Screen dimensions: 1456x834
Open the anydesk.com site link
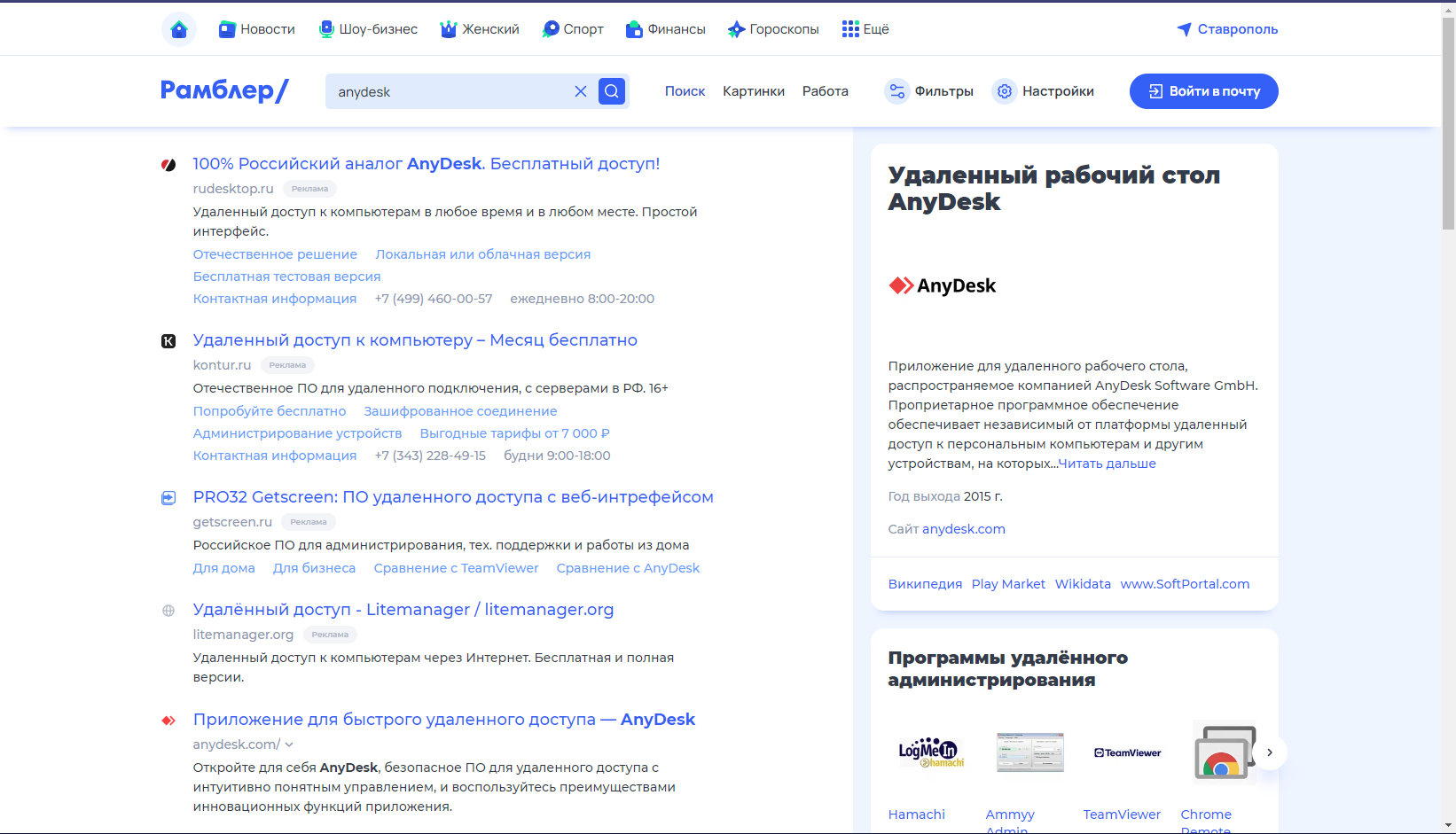coord(964,529)
